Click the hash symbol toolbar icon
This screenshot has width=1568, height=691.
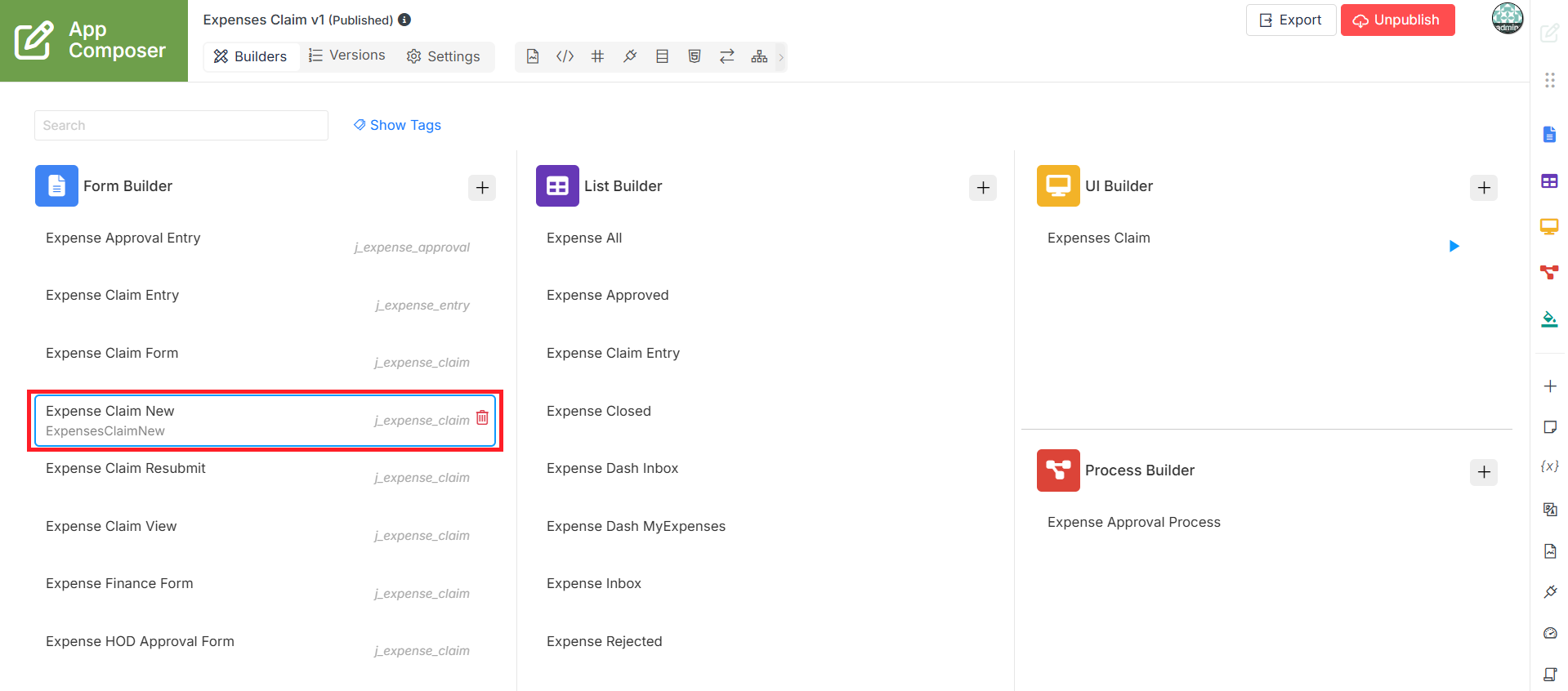pos(598,56)
